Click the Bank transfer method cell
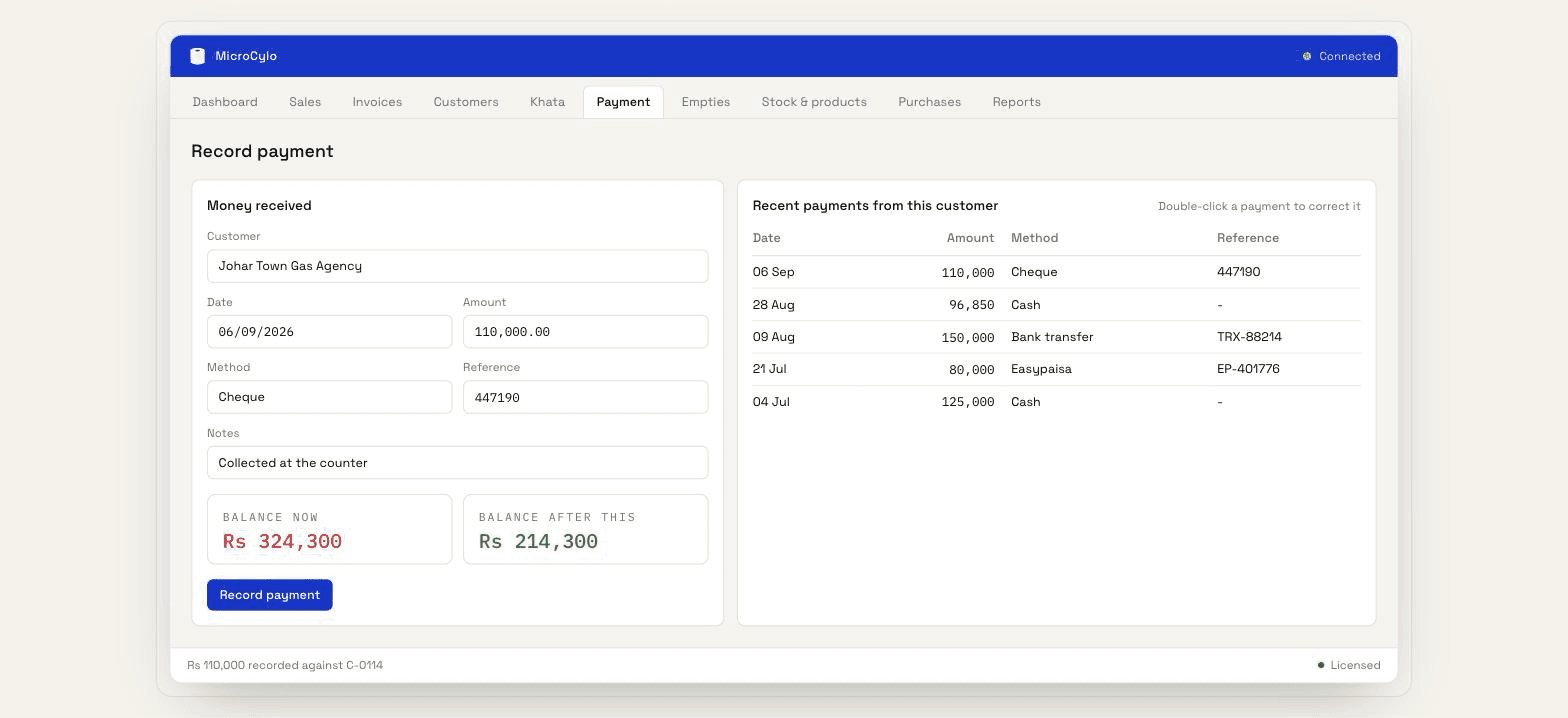Screen dimensions: 1568x718 pyautogui.click(x=1052, y=337)
